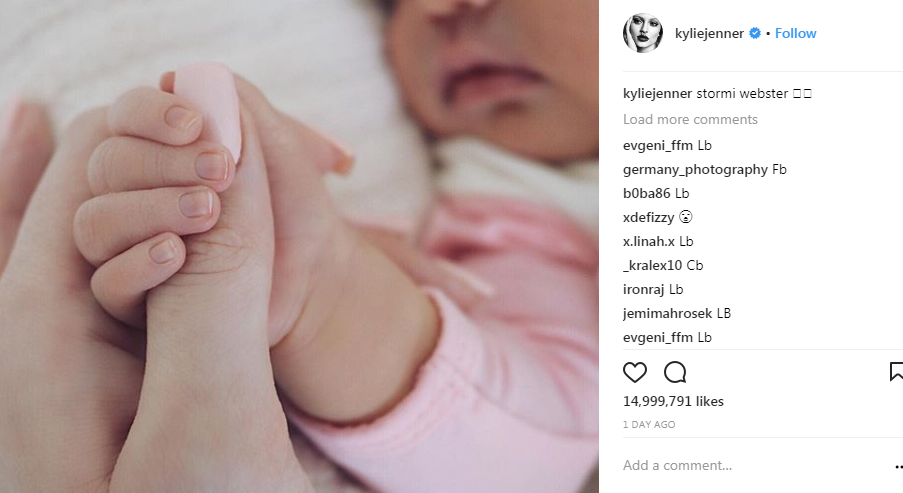903x493 pixels.
Task: Visit ironraj's profile
Action: pyautogui.click(x=644, y=289)
